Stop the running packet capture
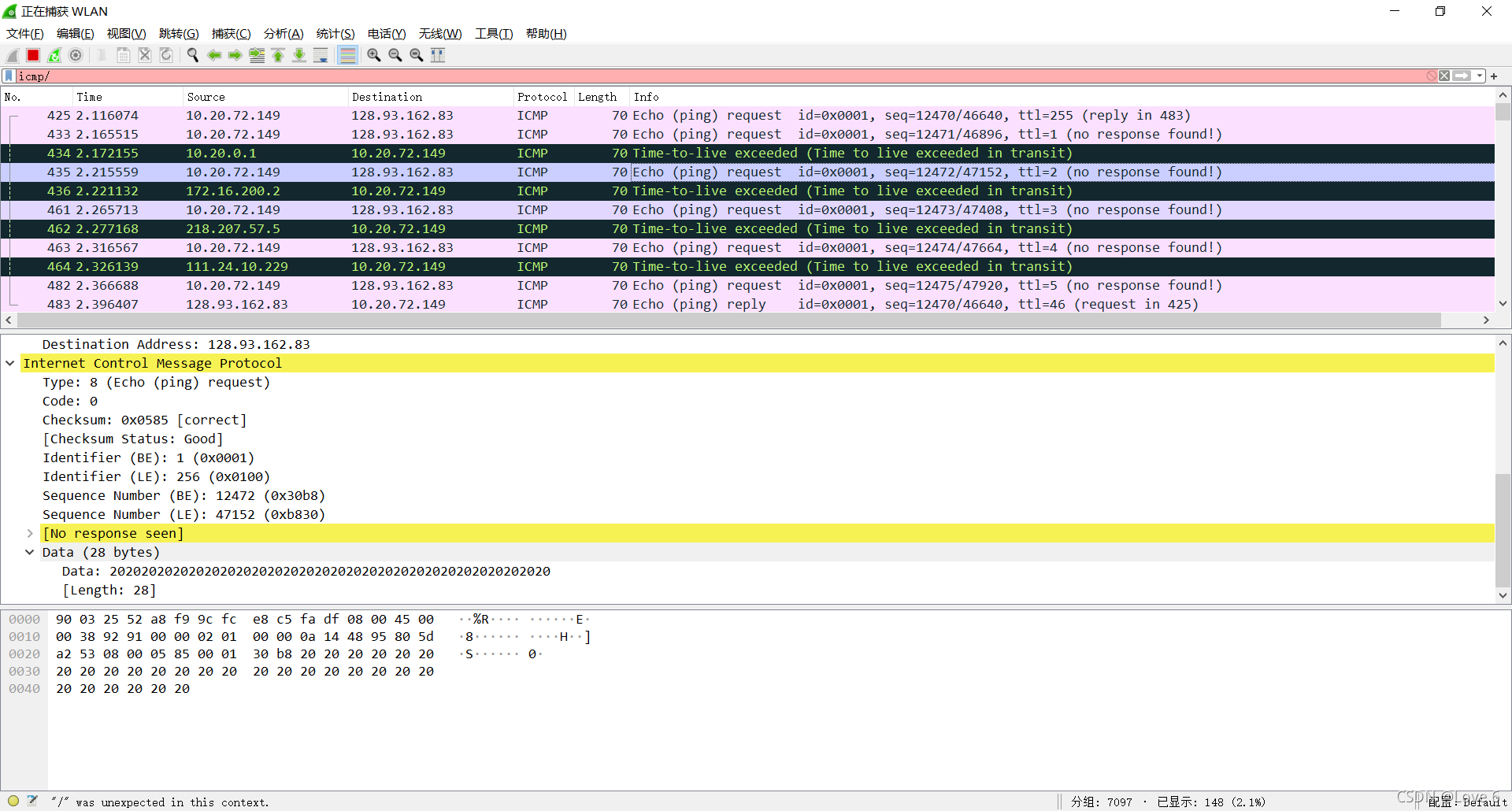1512x811 pixels. 33,55
